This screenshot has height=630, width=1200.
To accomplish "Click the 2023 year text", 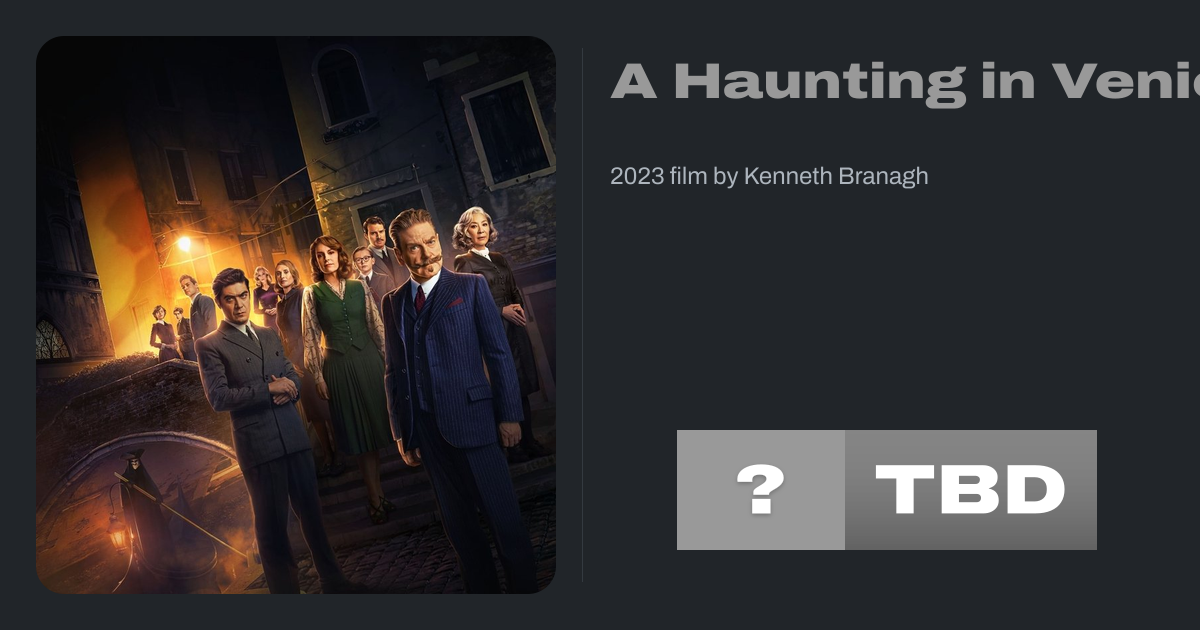I will point(637,176).
